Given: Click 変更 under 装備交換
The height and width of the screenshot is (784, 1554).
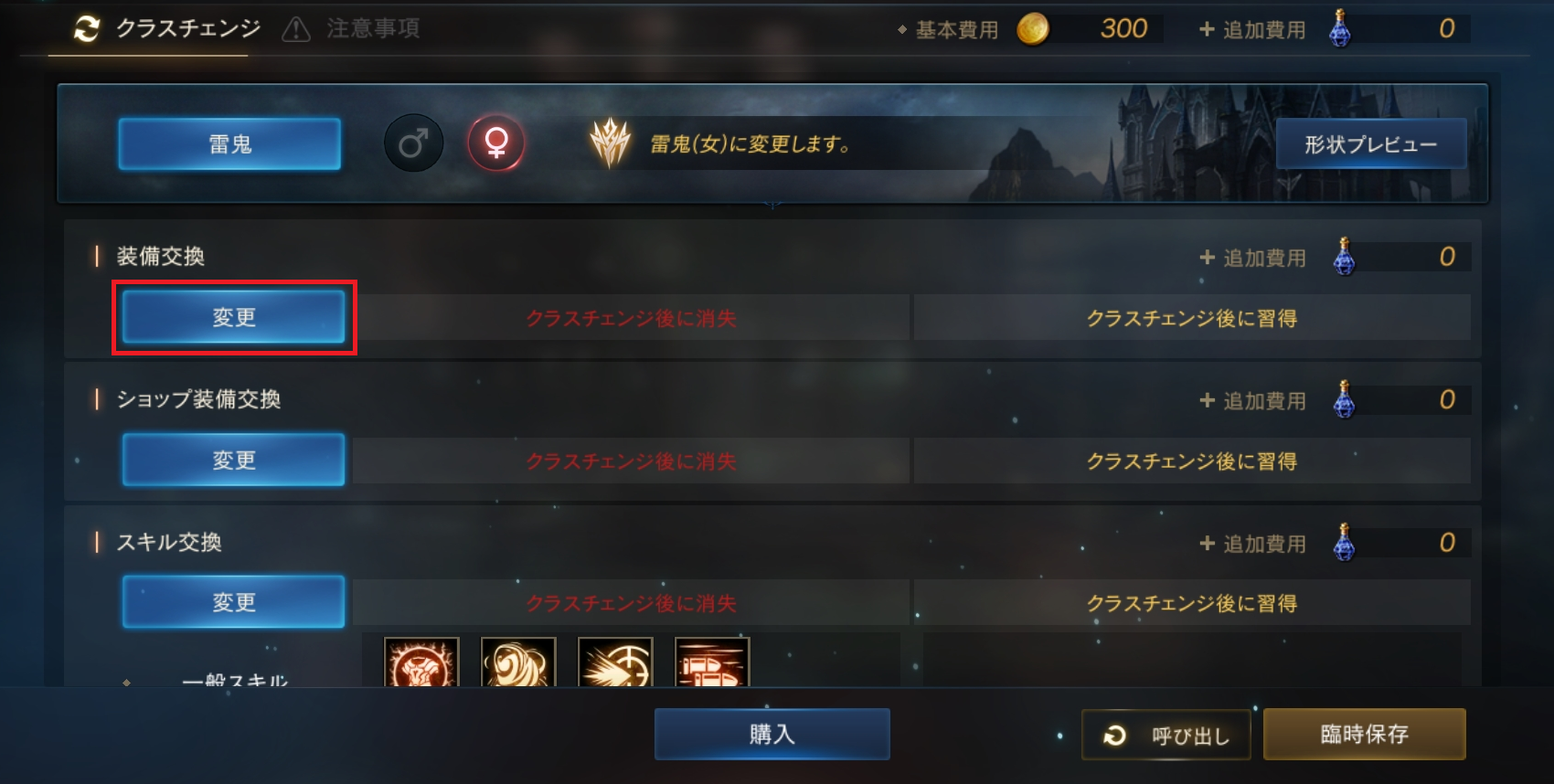Looking at the screenshot, I should [x=234, y=317].
